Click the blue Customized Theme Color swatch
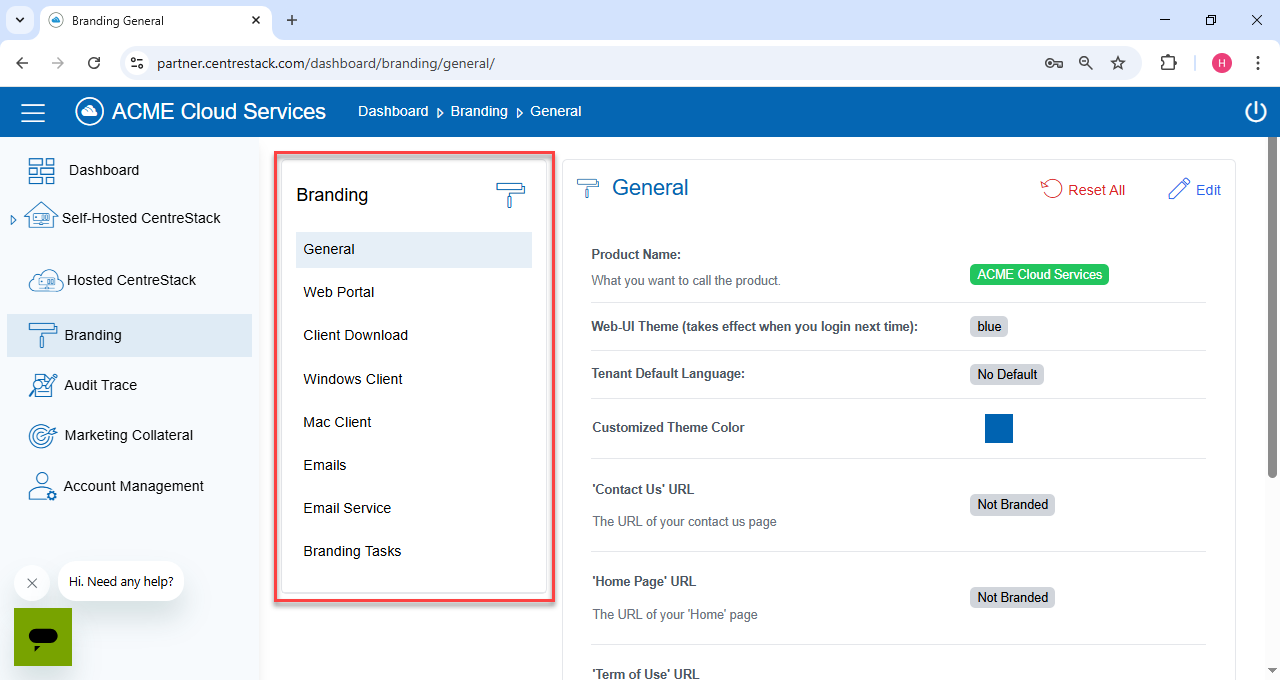 coord(998,428)
